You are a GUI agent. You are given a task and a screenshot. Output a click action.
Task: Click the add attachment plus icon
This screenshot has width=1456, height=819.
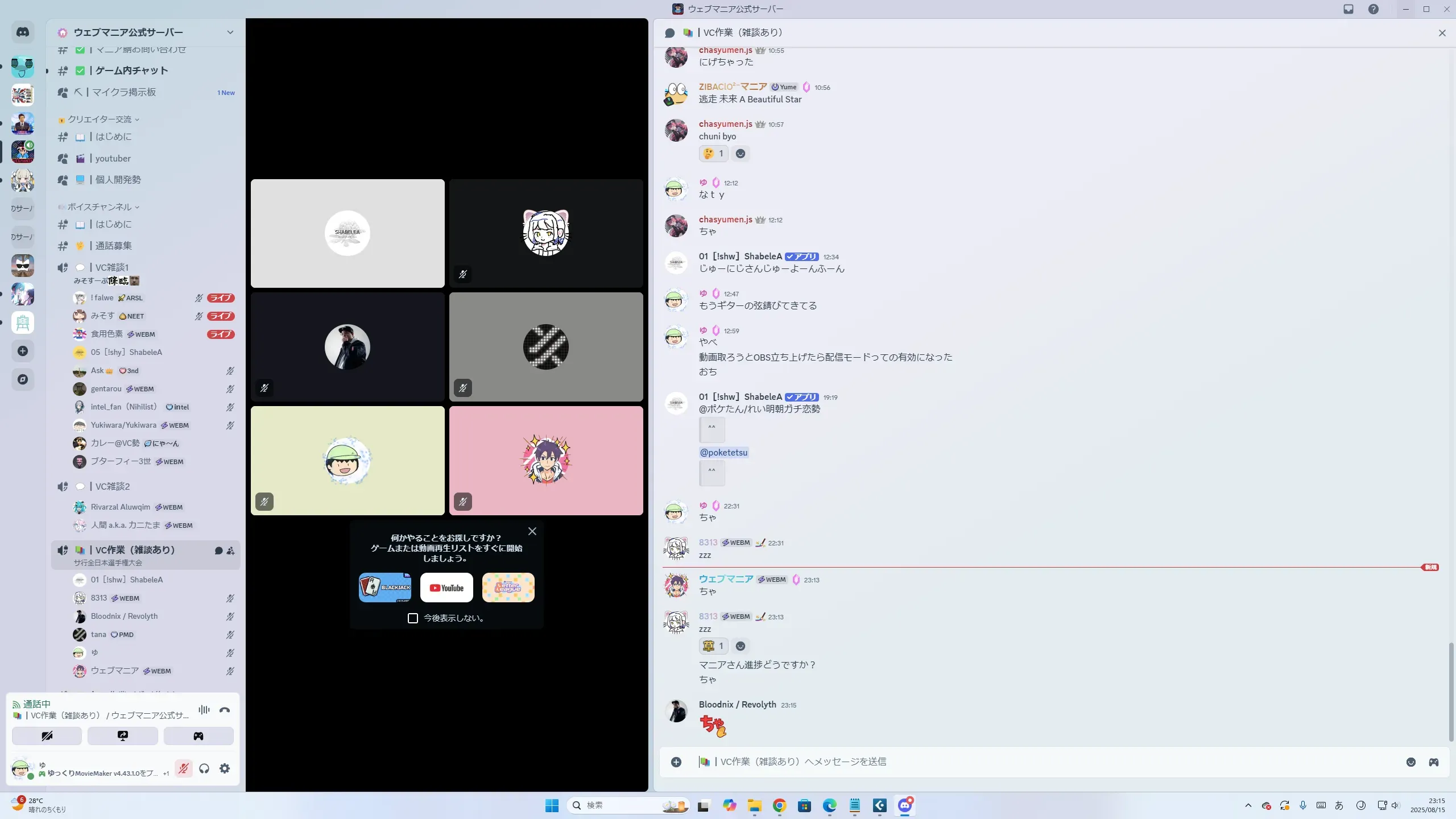pos(676,762)
